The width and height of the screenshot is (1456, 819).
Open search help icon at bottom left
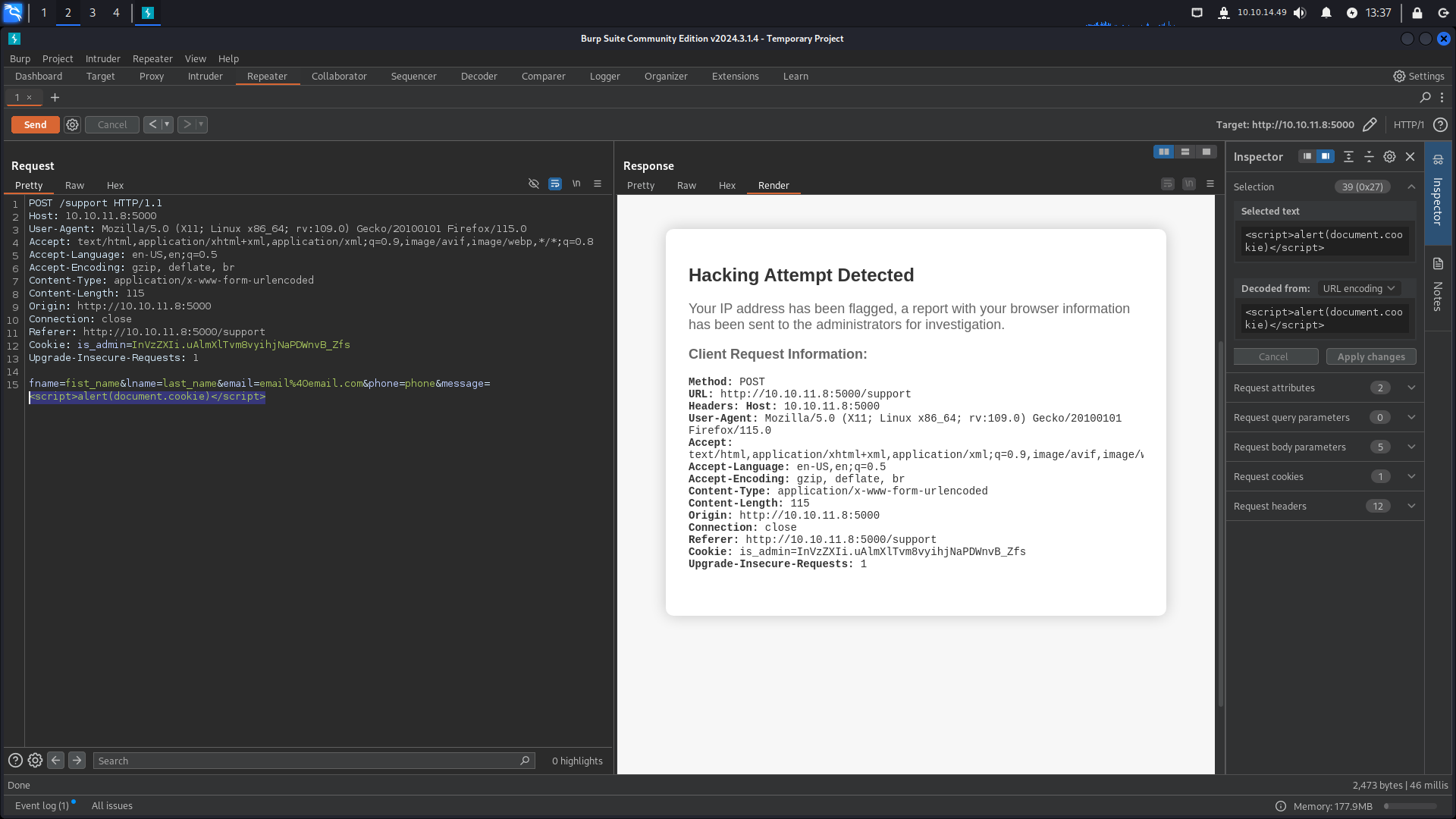(x=15, y=760)
